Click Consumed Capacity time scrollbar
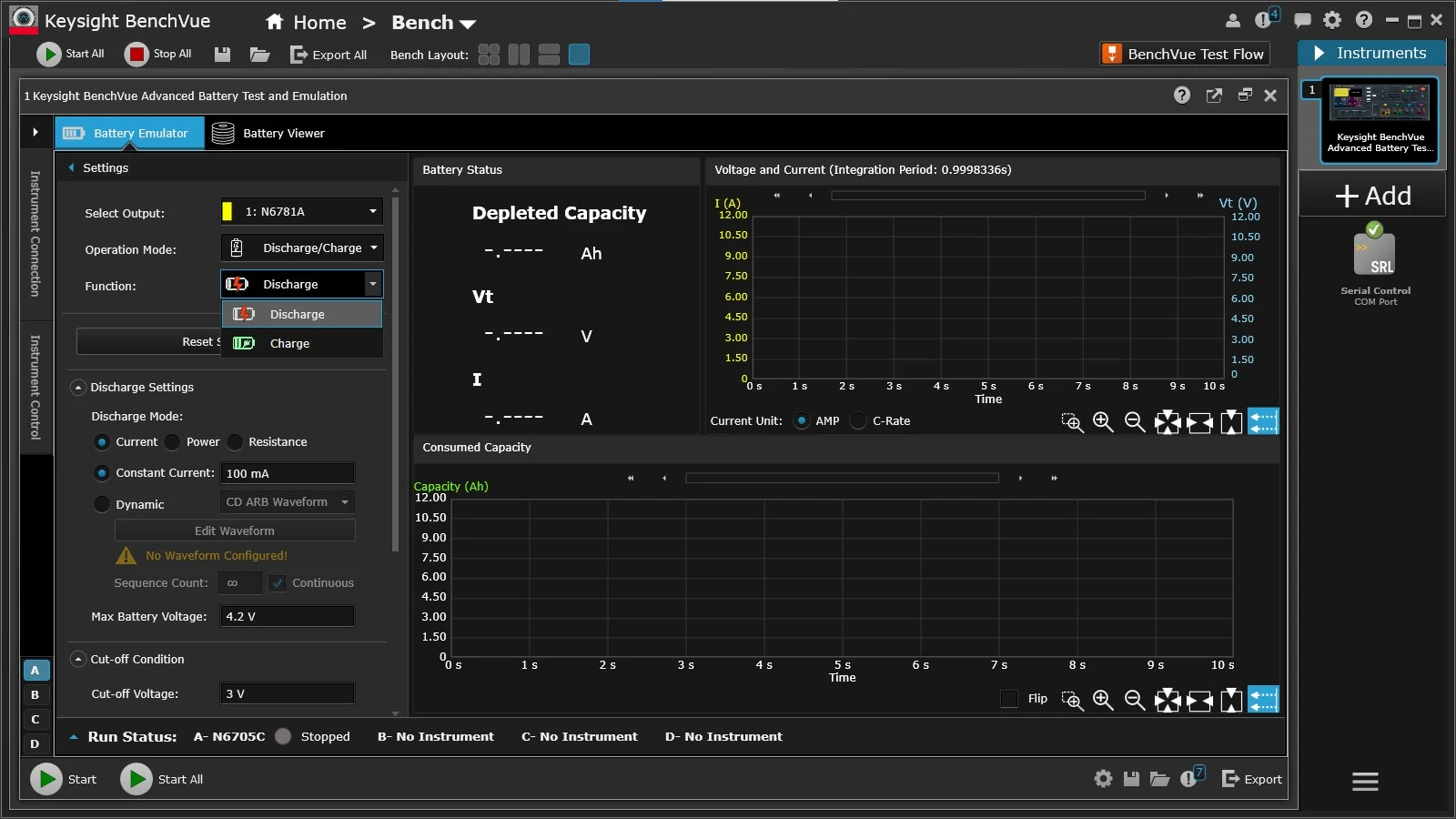 pyautogui.click(x=842, y=478)
